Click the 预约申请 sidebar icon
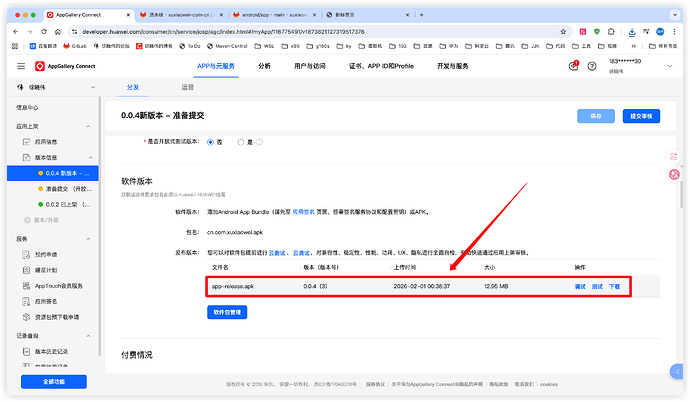This screenshot has width=690, height=402. pos(25,254)
